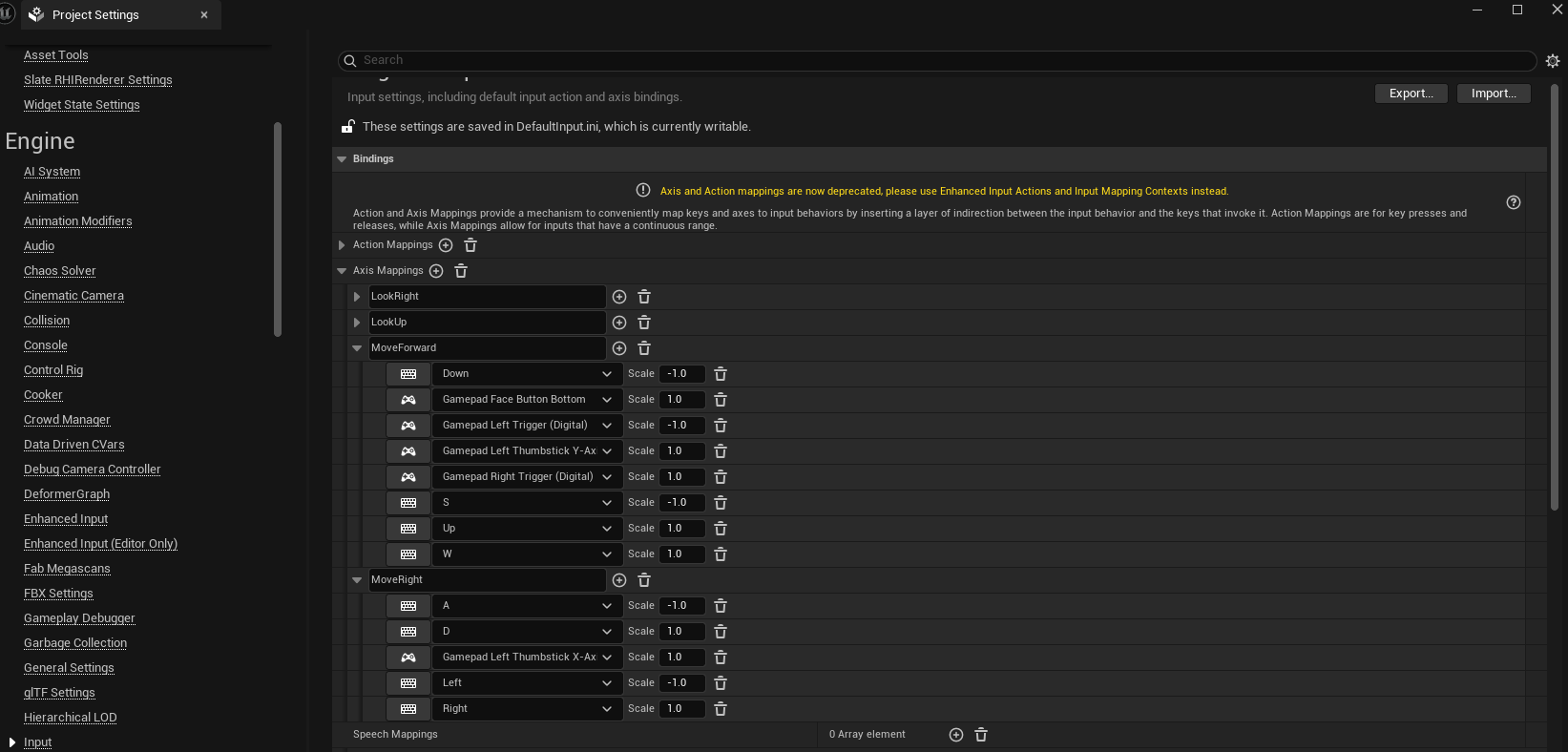Click the key selector icon for Down
Image resolution: width=1568 pixels, height=752 pixels.
click(408, 374)
